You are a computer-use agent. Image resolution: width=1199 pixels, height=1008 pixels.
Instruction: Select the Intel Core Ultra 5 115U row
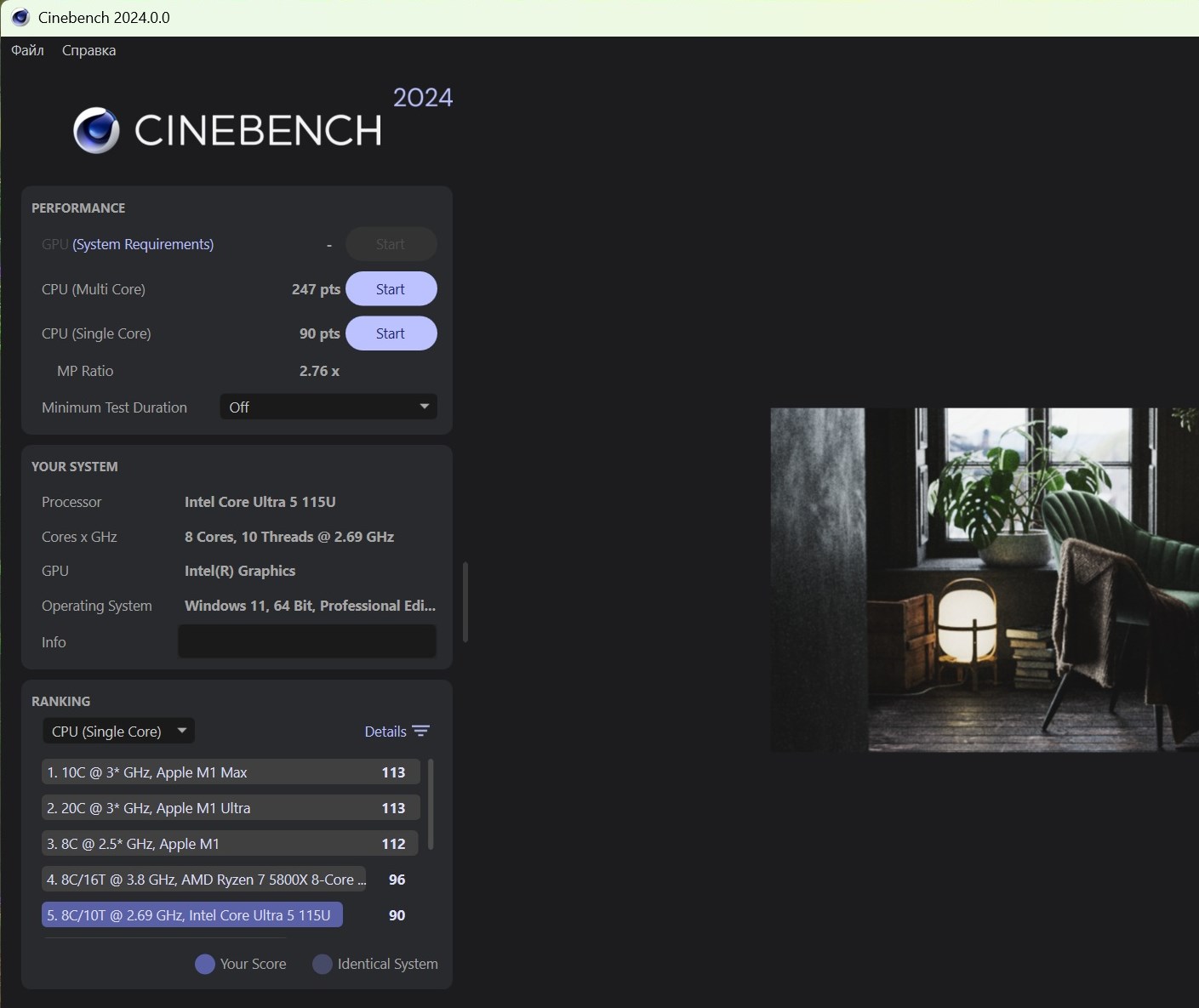point(192,915)
